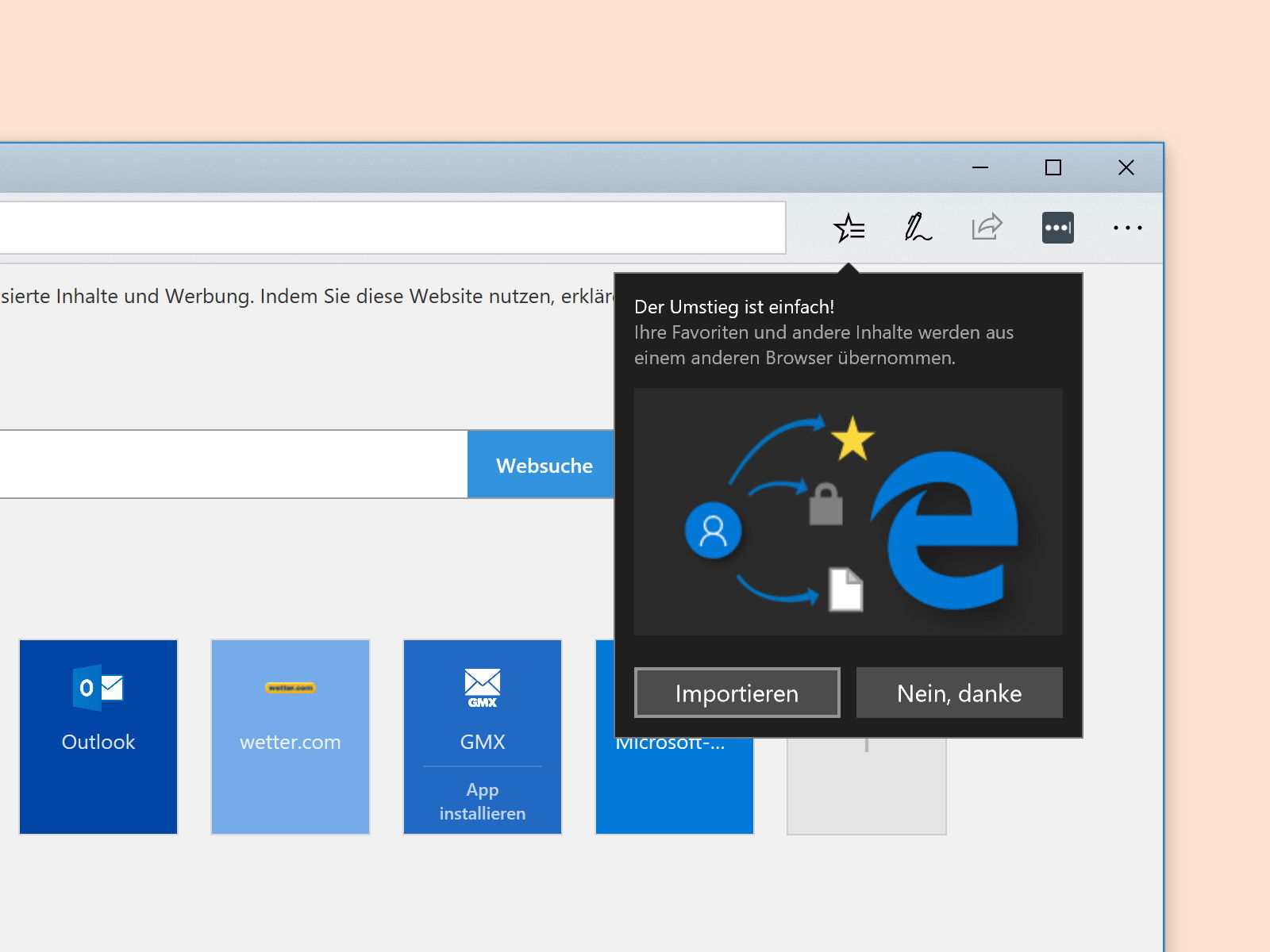Click the Share icon in toolbar
The width and height of the screenshot is (1270, 952).
pos(987,228)
